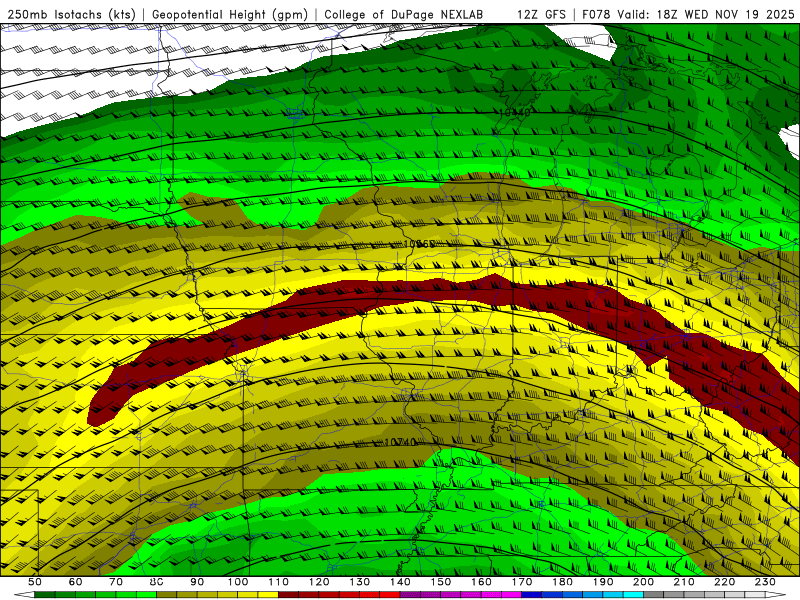
Task: Click the colorbar label '50'
Action: tap(35, 582)
